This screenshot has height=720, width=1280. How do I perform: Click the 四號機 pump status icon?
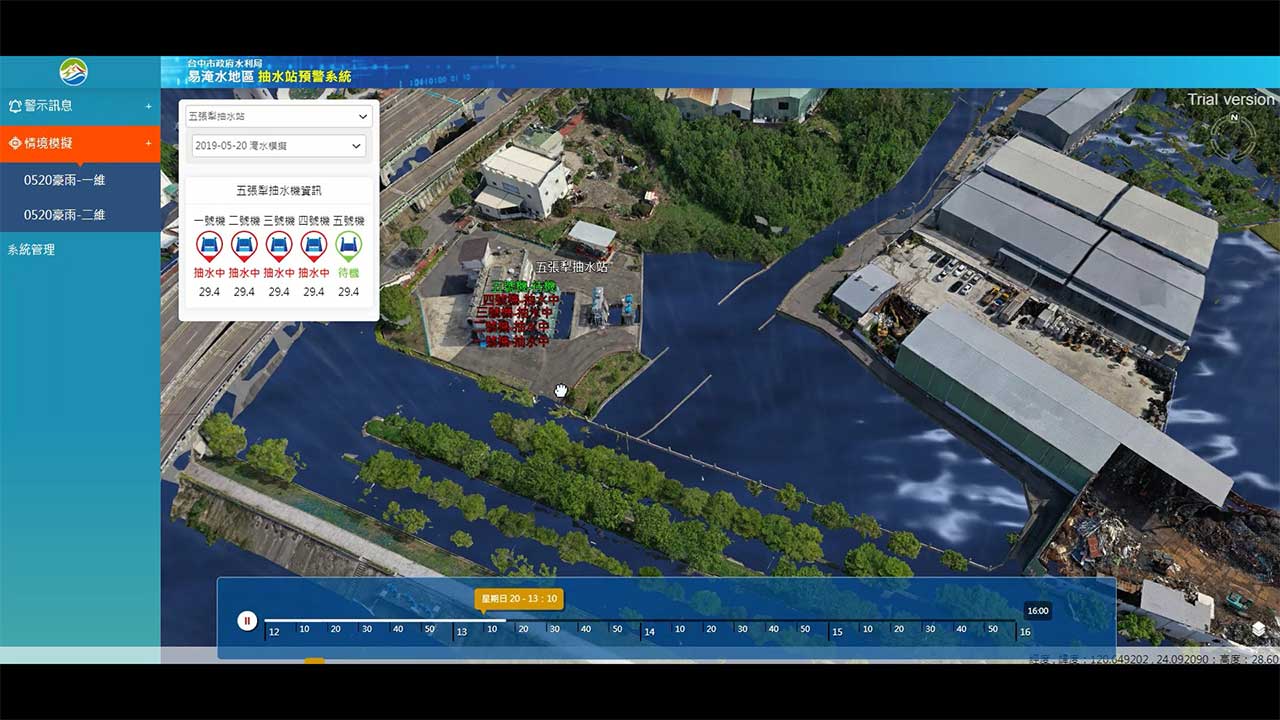[314, 245]
